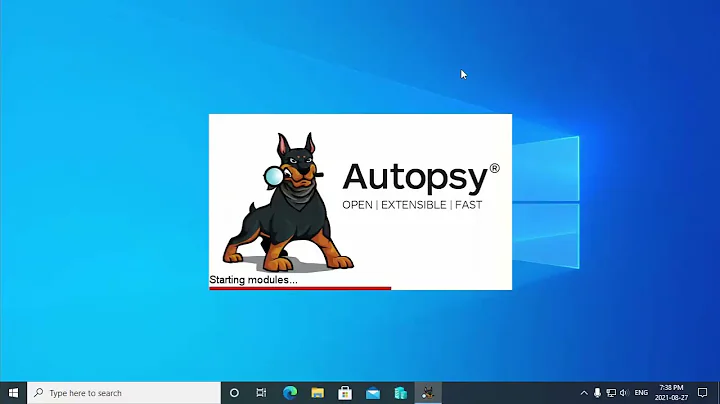Click the microphone tray icon
Screen dimensions: 720x404
point(597,393)
